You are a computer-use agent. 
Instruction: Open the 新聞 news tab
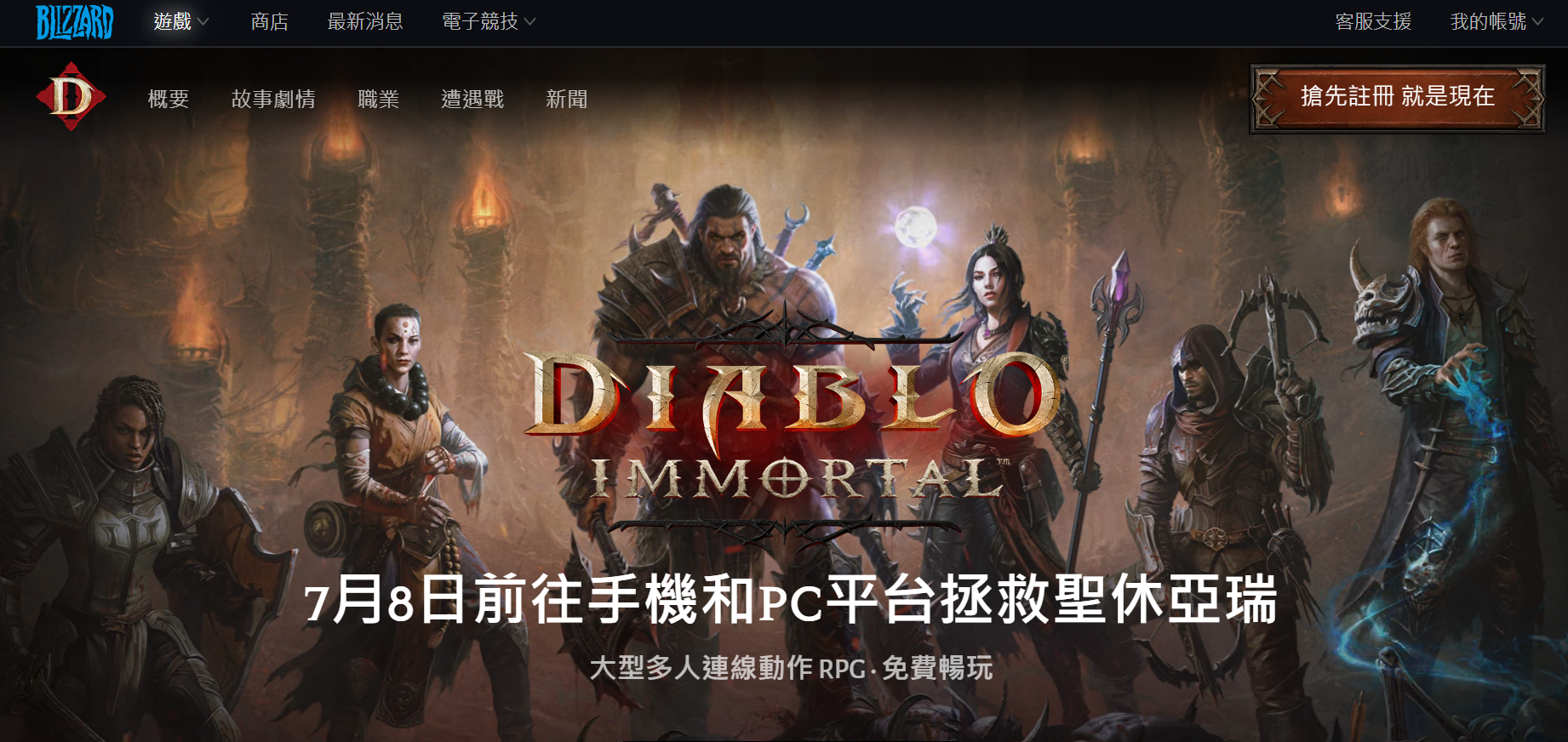[567, 99]
